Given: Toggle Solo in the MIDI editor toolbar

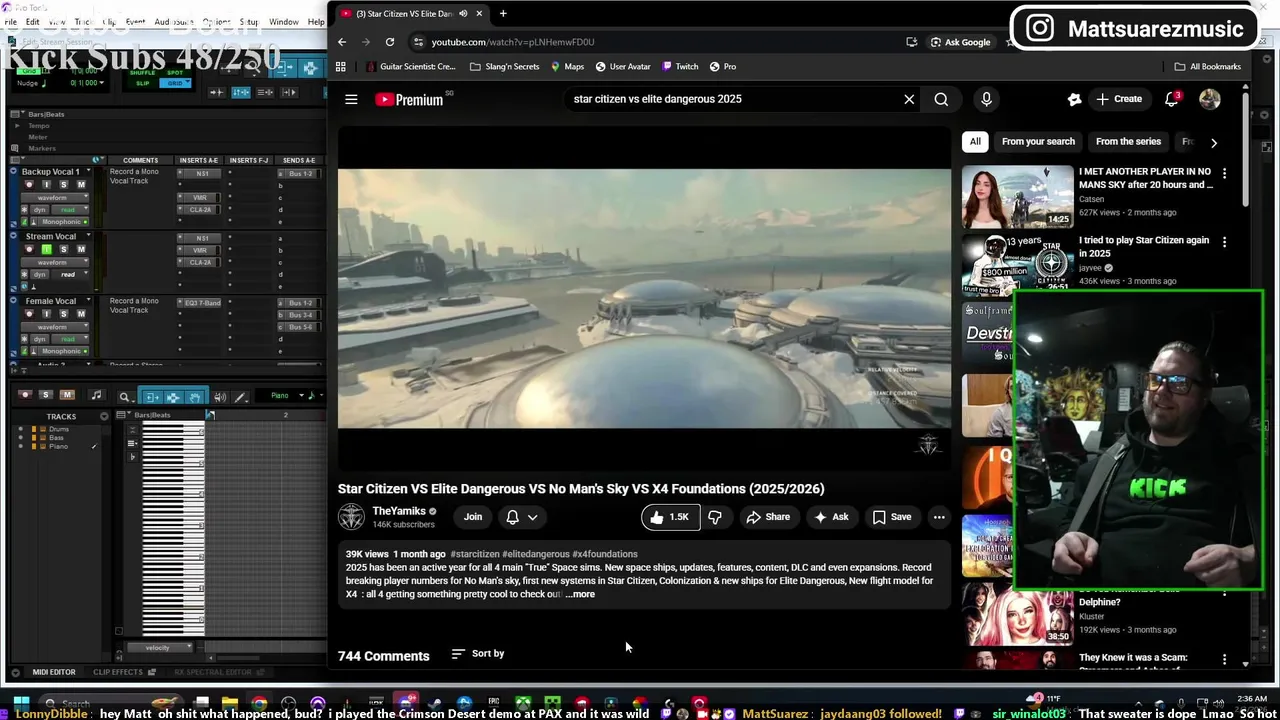Looking at the screenshot, I should click(48, 395).
